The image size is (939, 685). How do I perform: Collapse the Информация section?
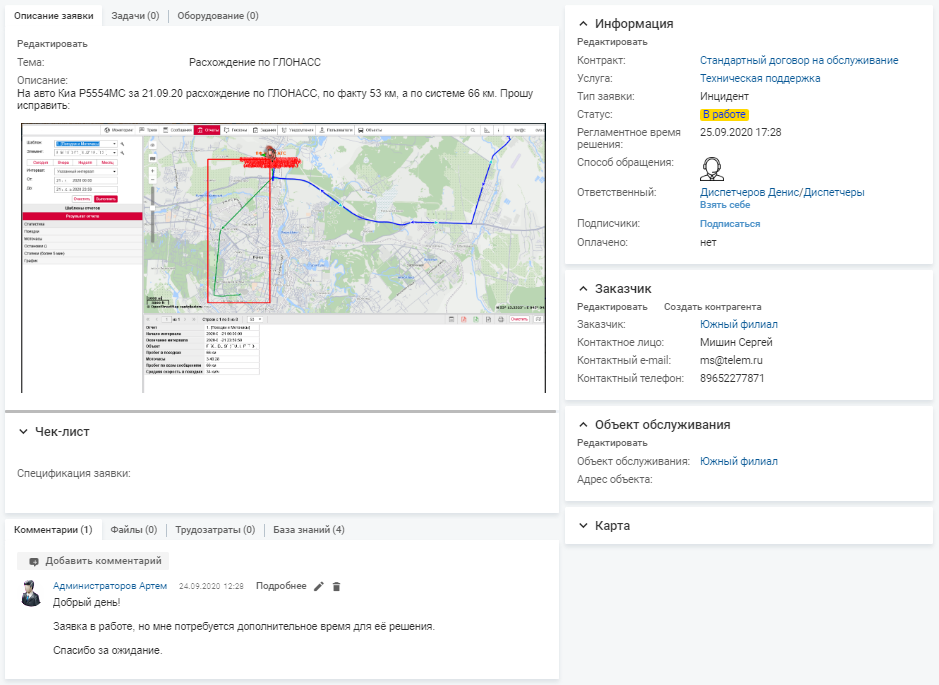[x=583, y=24]
